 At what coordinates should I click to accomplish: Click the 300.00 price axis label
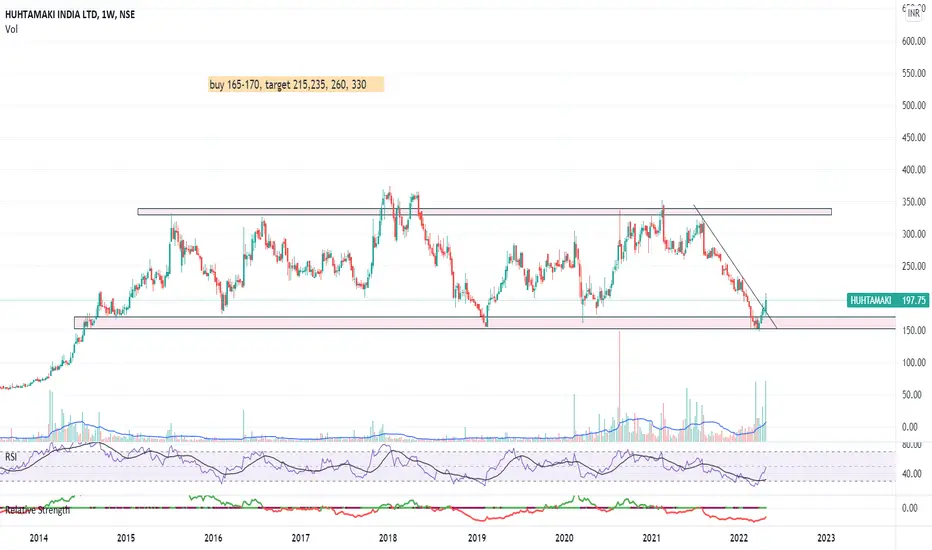(x=914, y=234)
